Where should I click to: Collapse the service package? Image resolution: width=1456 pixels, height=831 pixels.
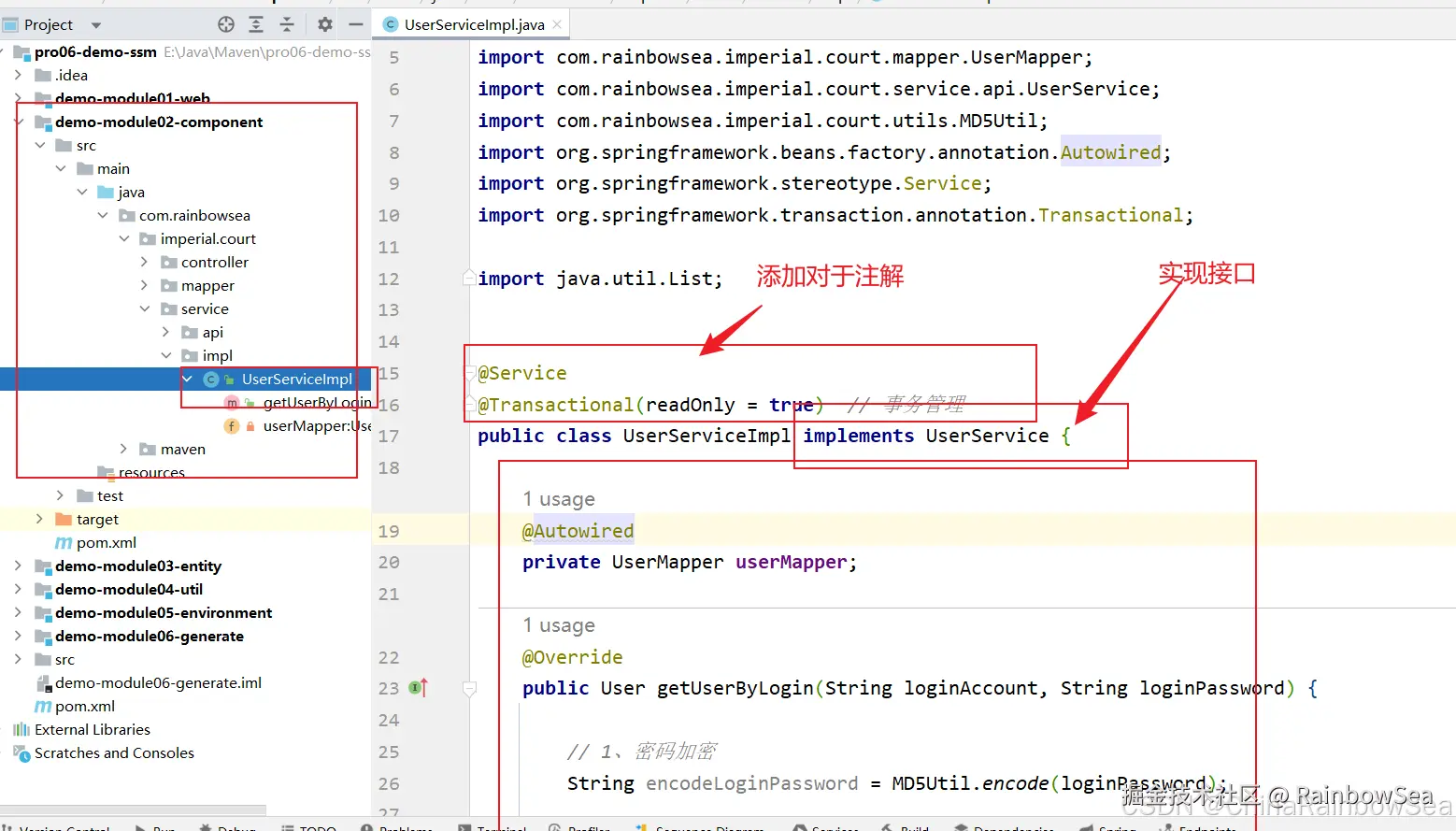(x=145, y=308)
